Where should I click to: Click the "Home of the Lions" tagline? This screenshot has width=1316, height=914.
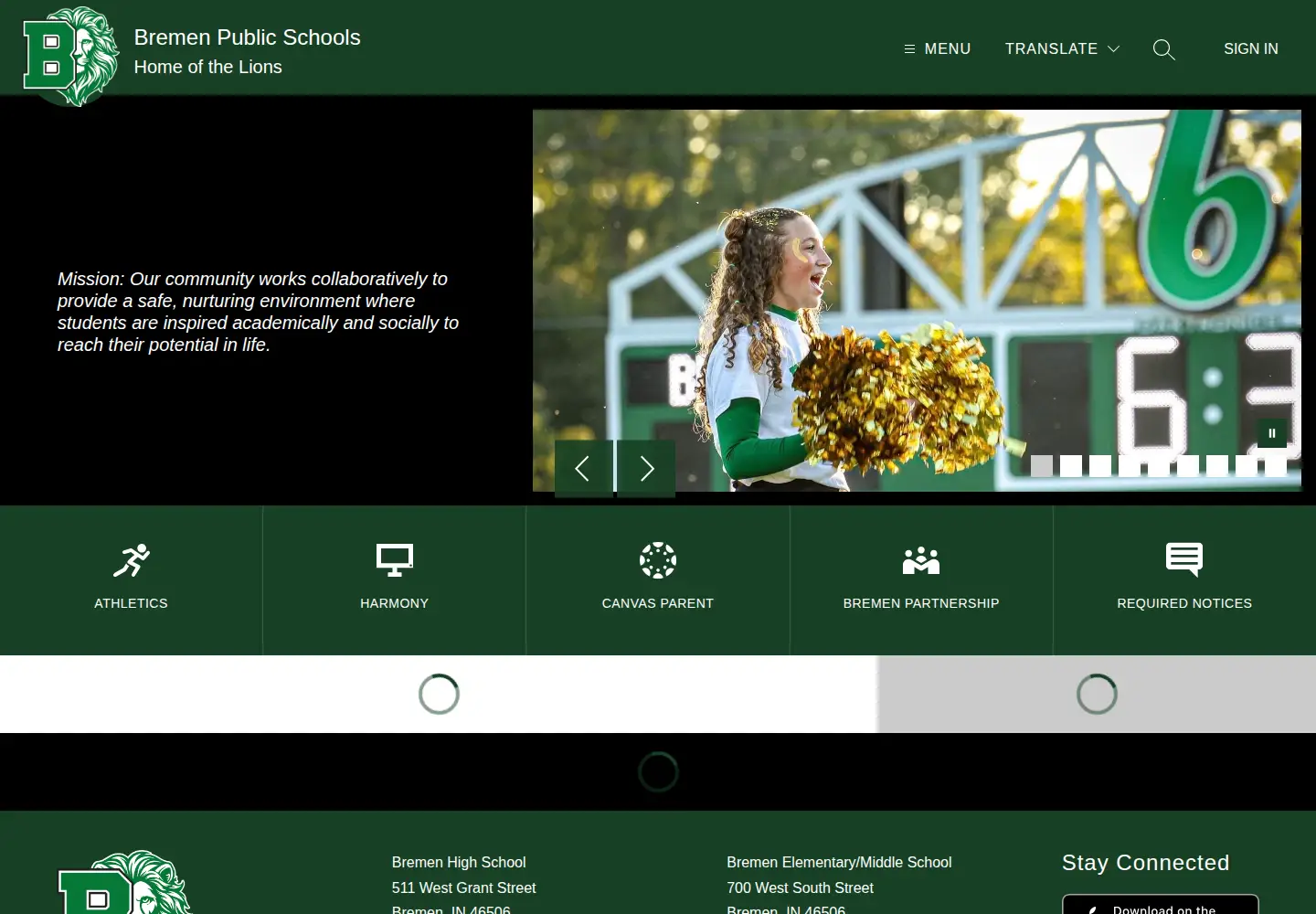(207, 67)
